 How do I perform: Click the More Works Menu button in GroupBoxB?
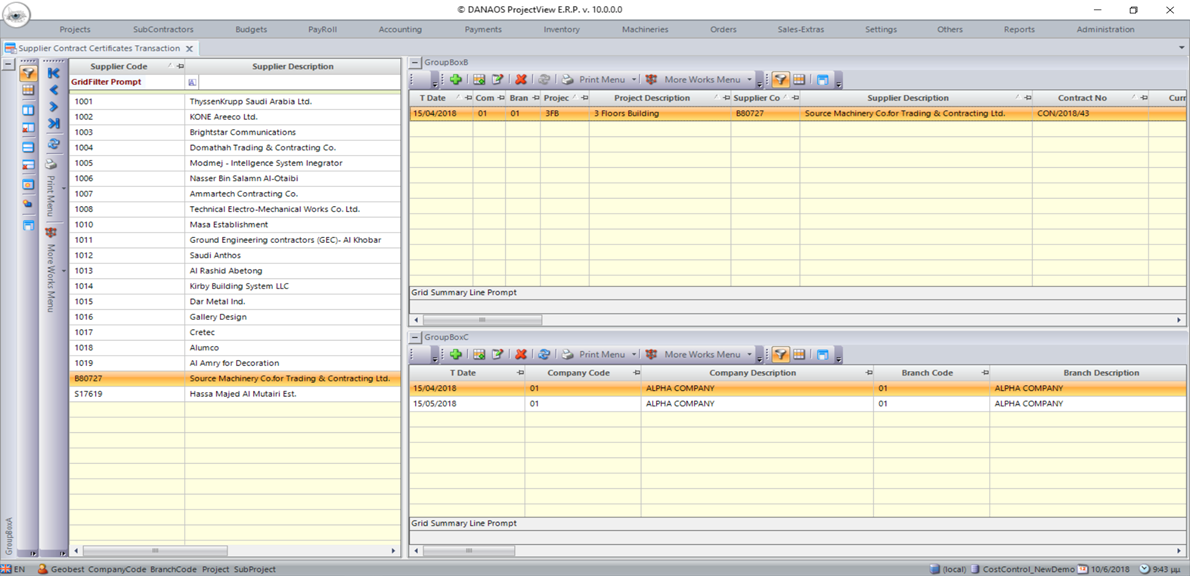click(x=704, y=79)
